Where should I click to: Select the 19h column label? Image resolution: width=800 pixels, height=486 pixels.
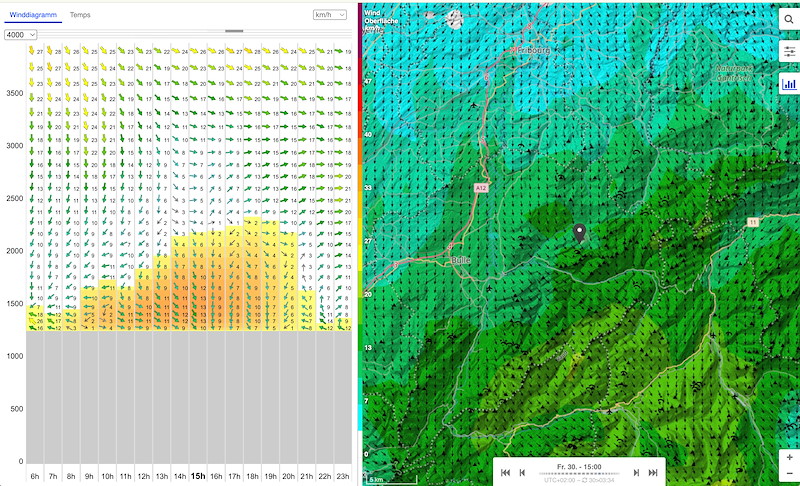click(x=270, y=476)
